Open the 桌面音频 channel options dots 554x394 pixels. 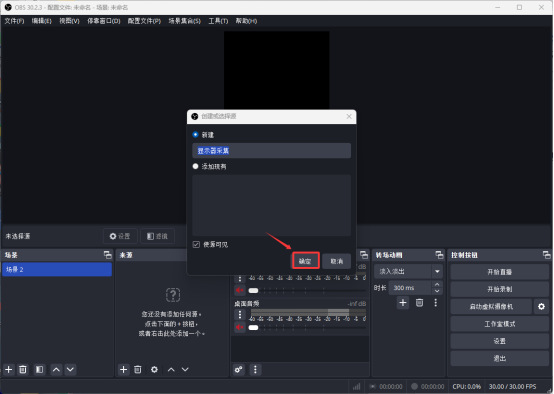[240, 314]
